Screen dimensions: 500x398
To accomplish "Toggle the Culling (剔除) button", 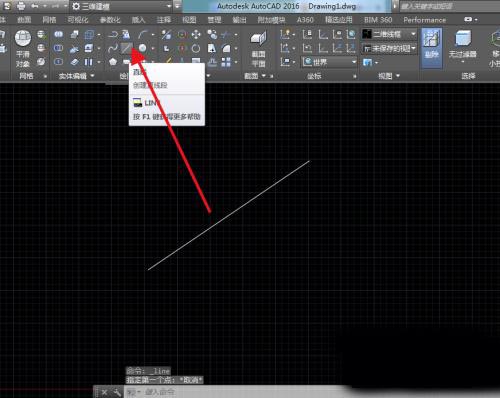I will 432,48.
